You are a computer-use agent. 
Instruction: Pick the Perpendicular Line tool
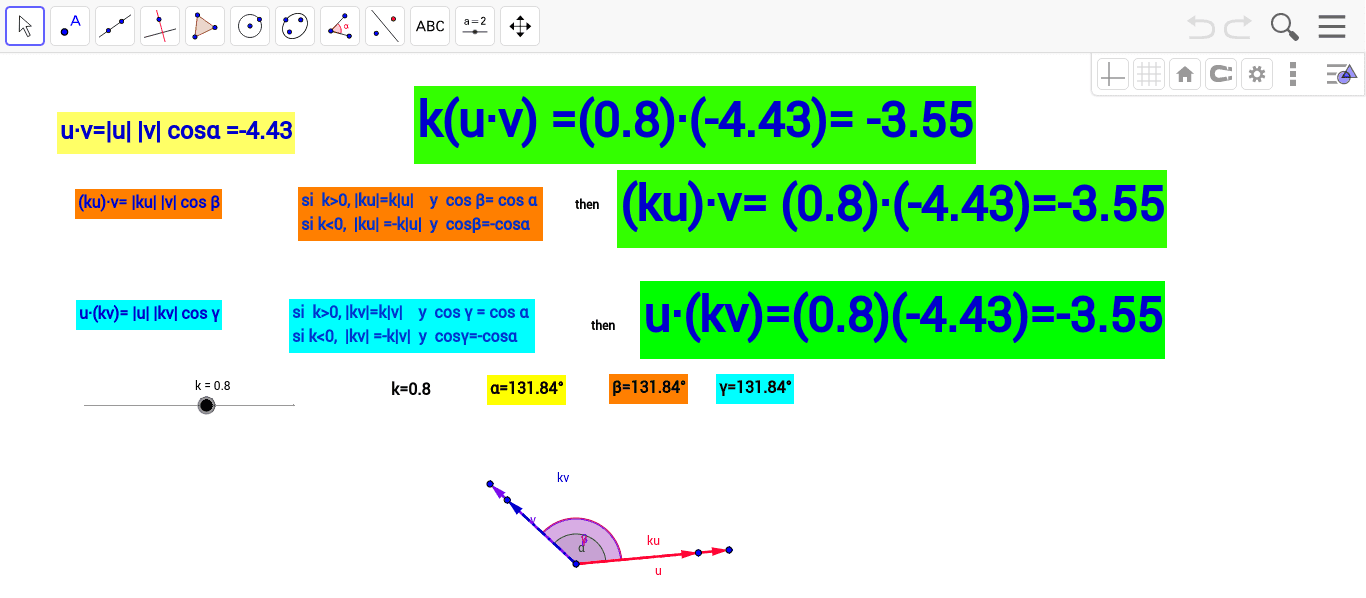tap(159, 25)
